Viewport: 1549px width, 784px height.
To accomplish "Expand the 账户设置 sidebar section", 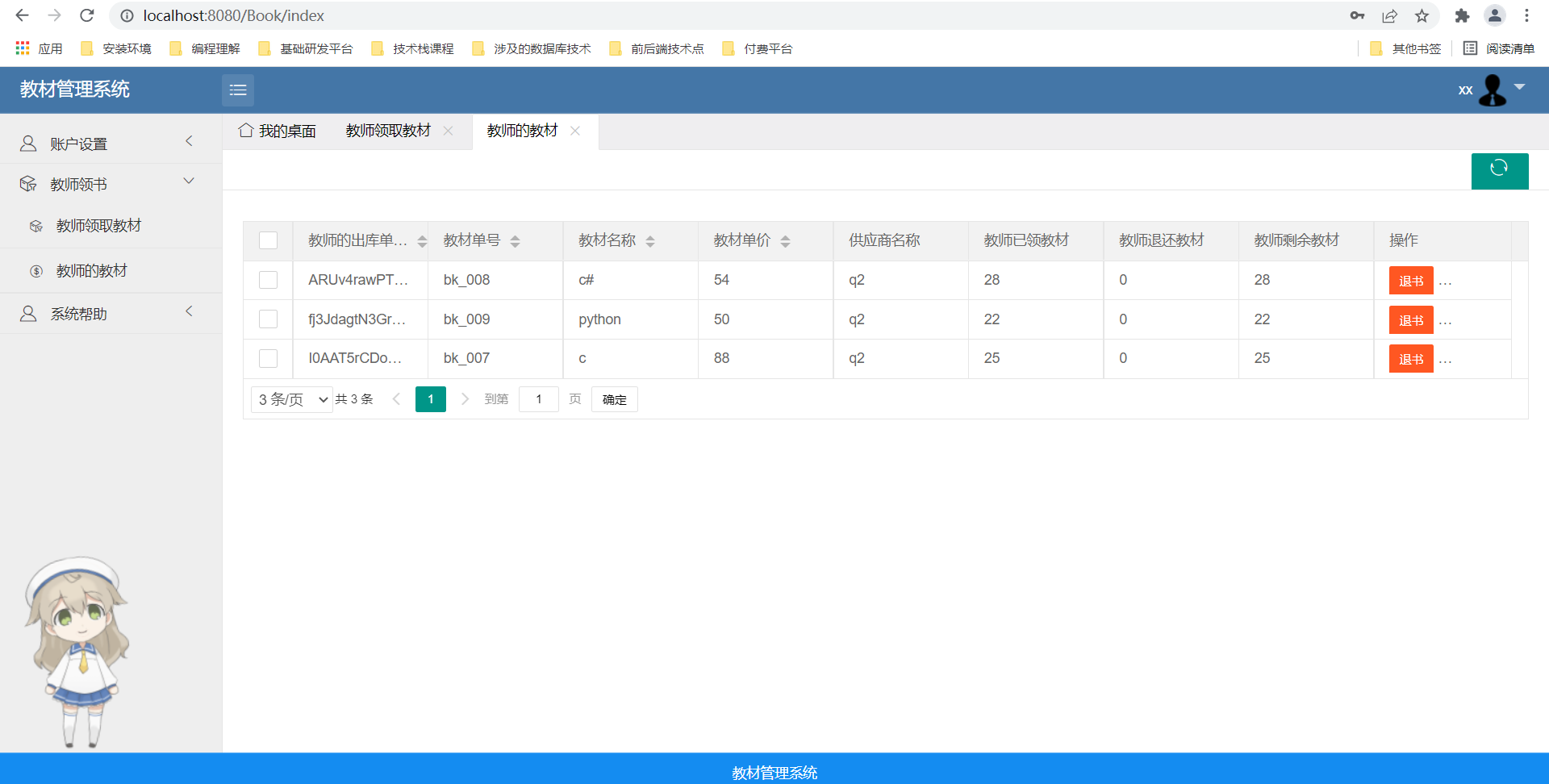I will tap(189, 140).
